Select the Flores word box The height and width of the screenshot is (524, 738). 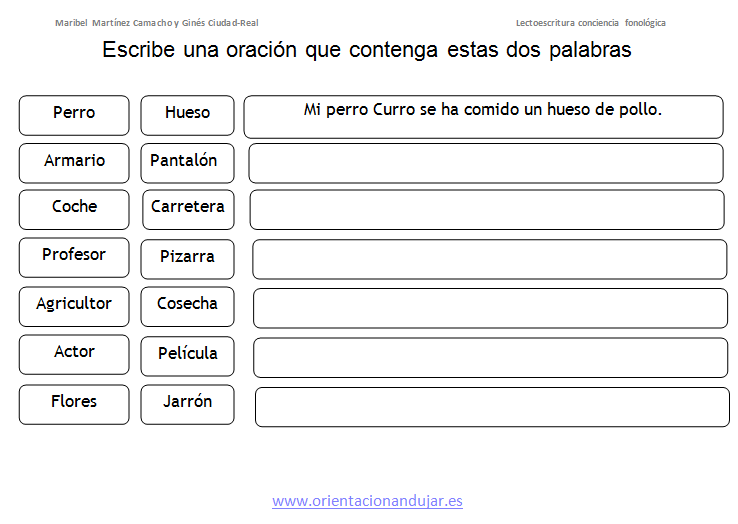pyautogui.click(x=74, y=404)
